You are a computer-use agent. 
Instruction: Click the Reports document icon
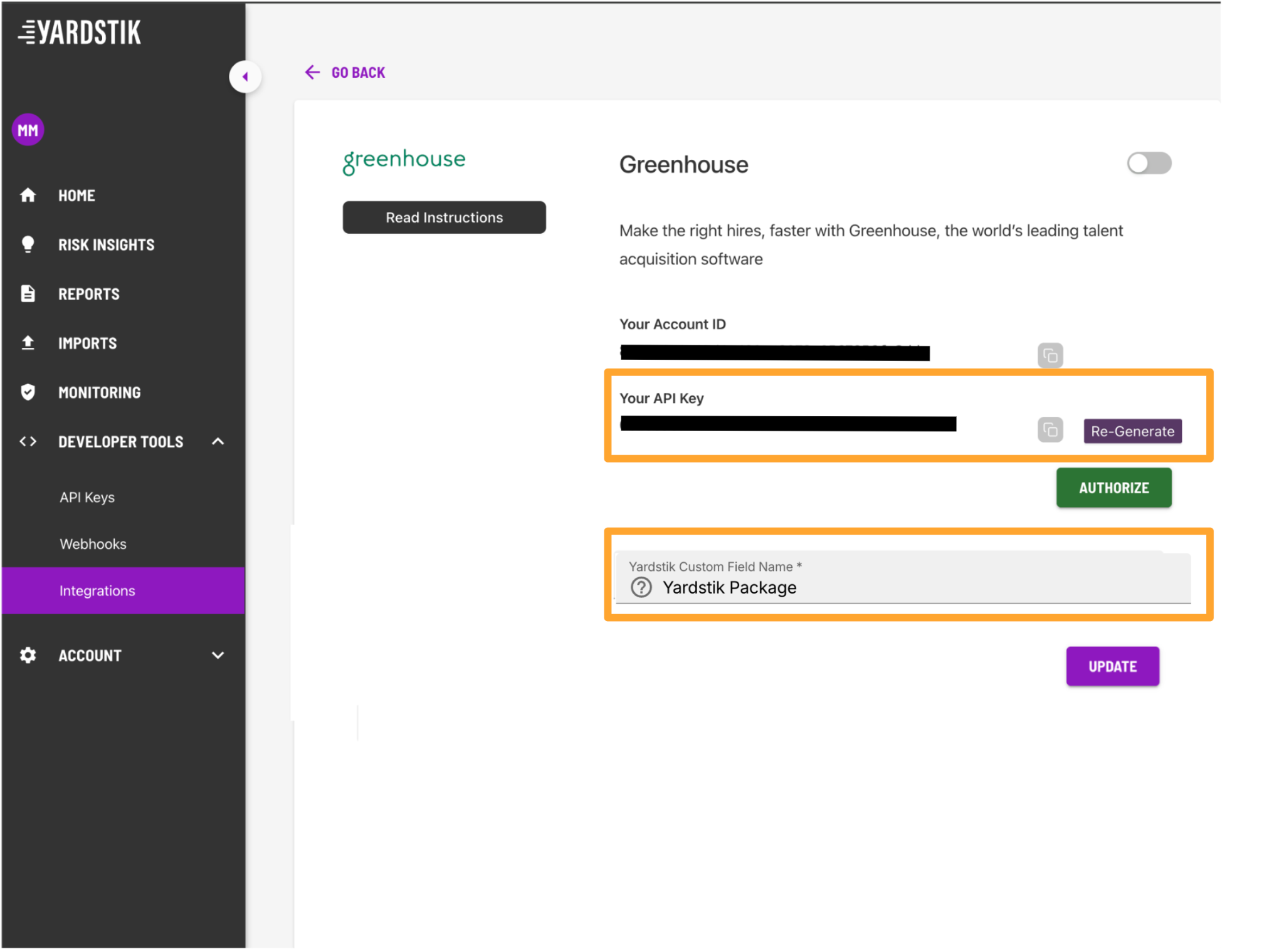click(28, 293)
